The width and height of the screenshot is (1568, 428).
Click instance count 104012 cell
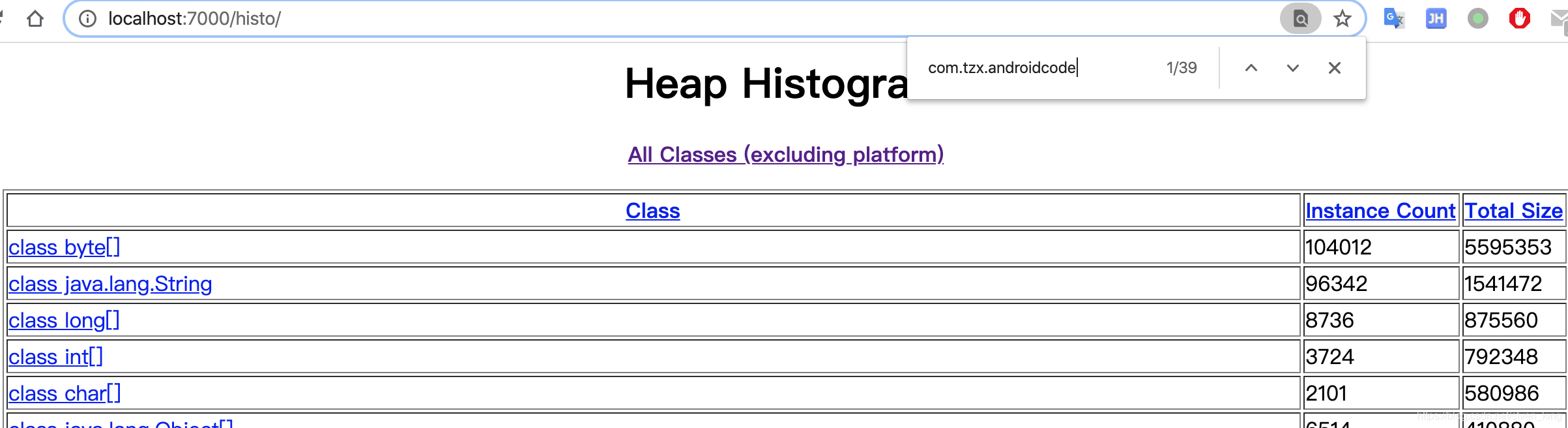pyautogui.click(x=1380, y=247)
